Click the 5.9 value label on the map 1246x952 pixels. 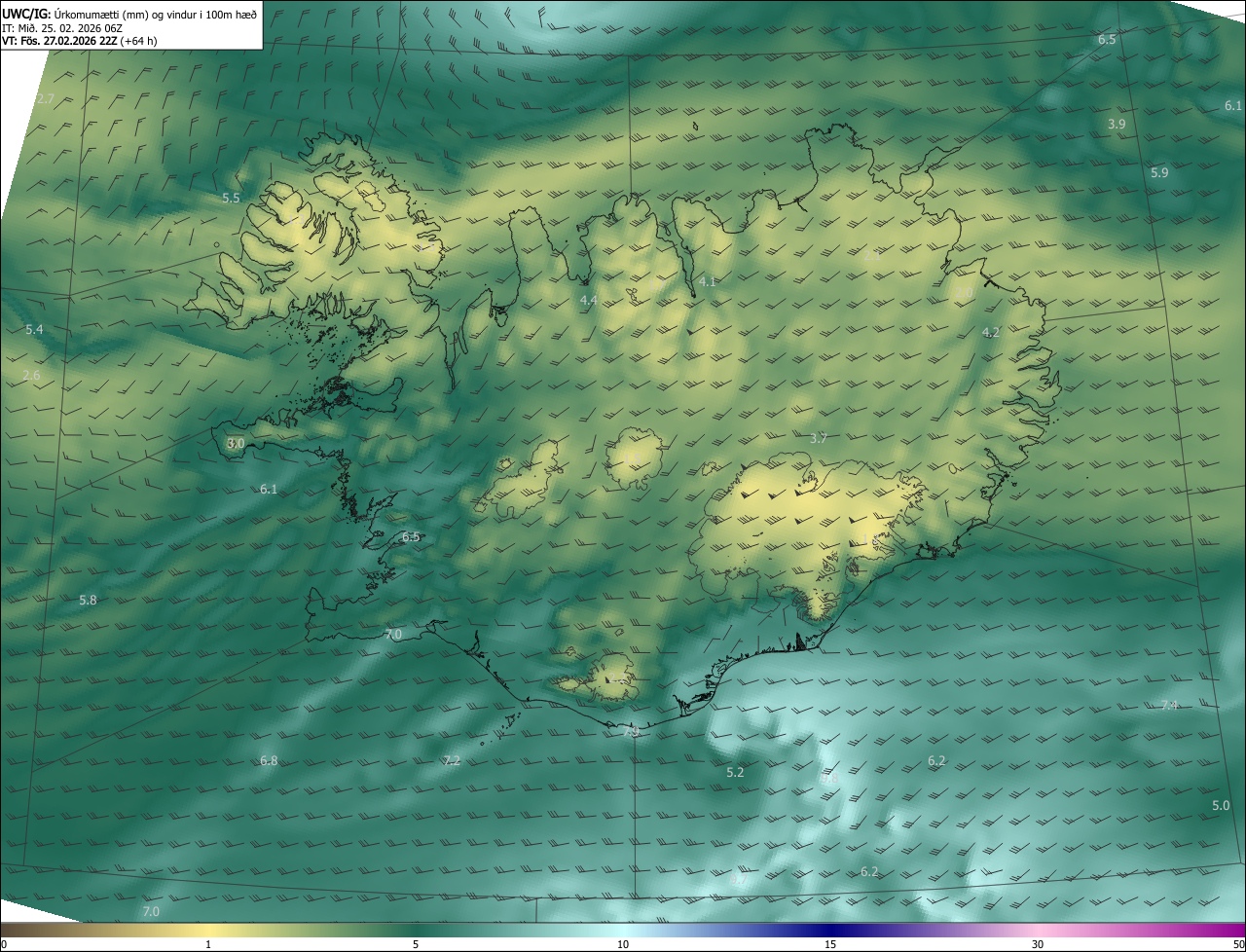1159,173
